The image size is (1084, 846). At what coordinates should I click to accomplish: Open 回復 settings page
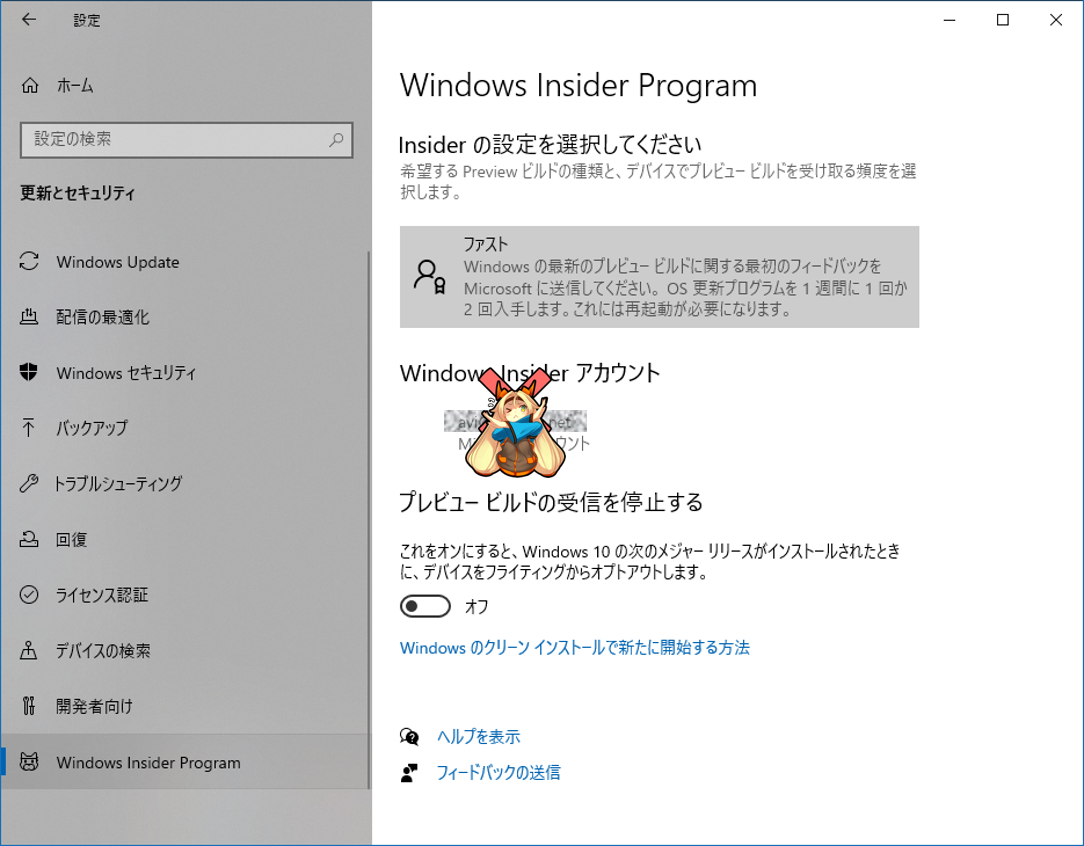pos(185,539)
